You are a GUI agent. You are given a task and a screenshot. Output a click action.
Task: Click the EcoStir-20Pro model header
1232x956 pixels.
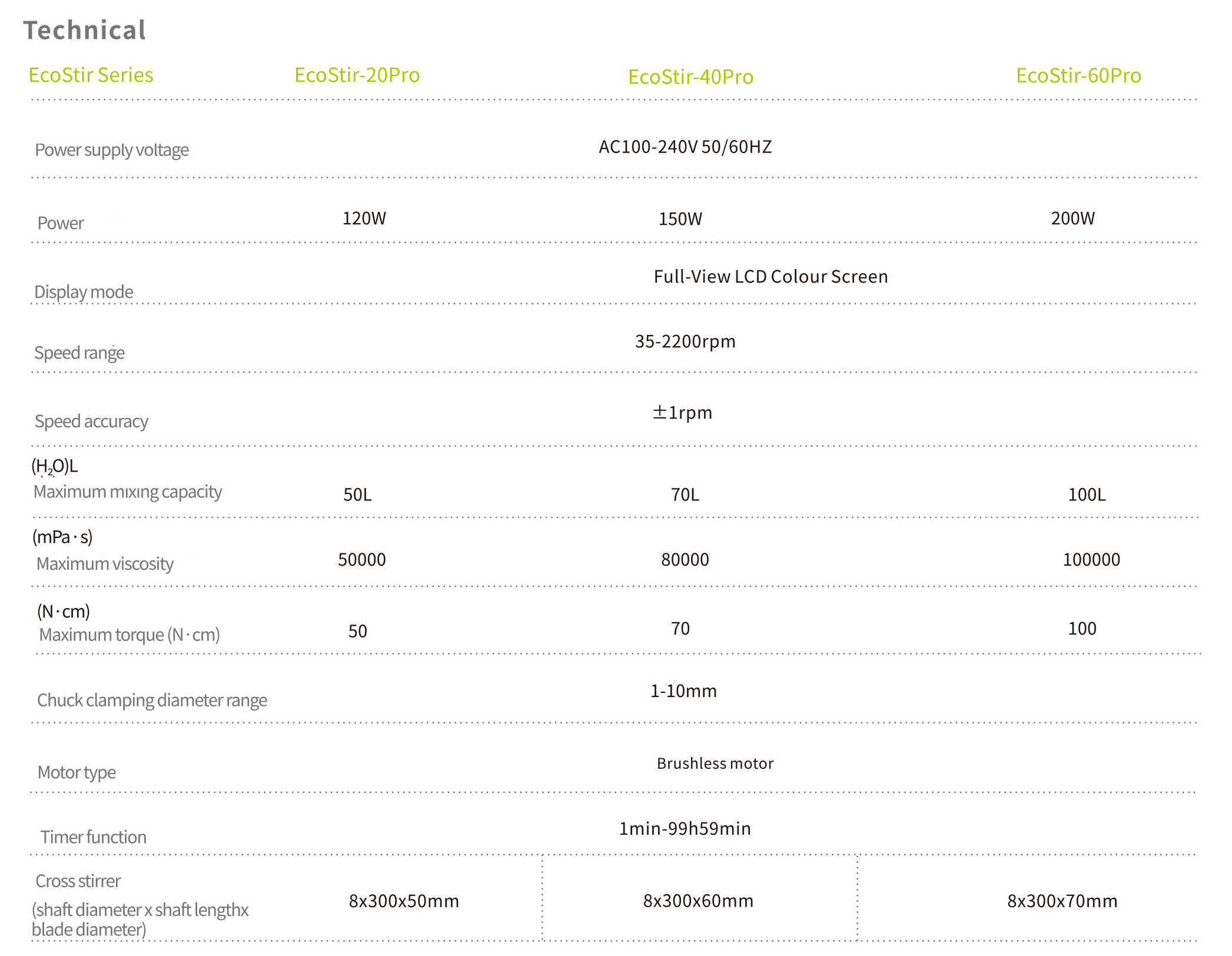[x=357, y=75]
